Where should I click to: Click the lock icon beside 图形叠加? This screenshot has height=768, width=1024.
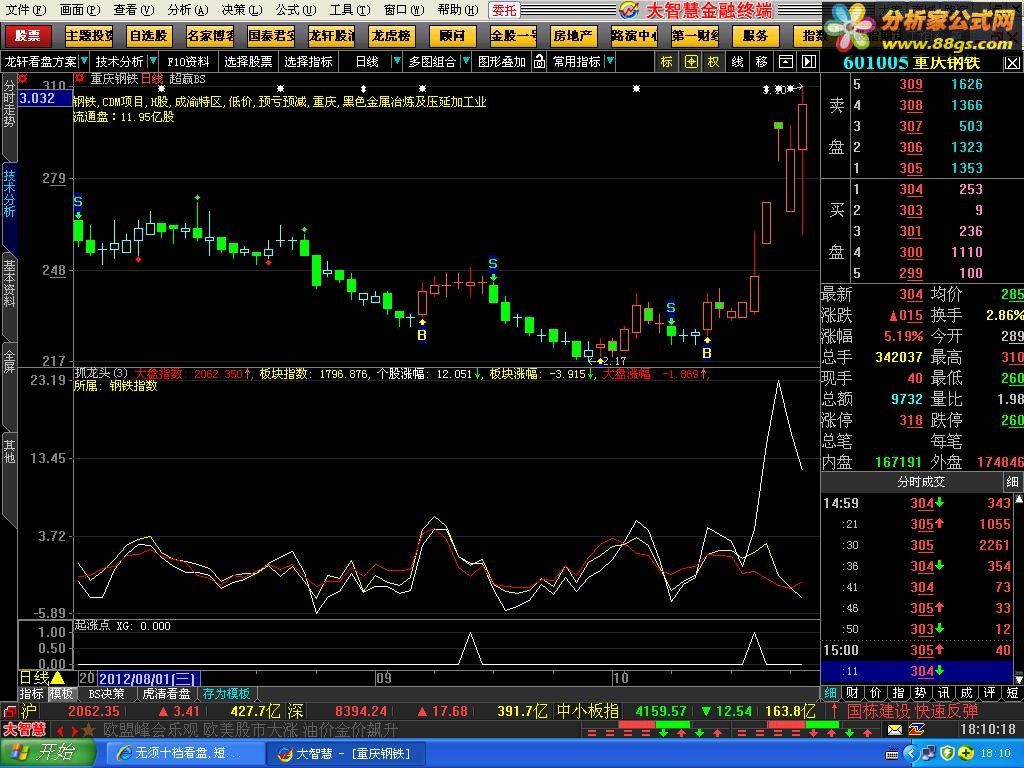click(x=539, y=62)
